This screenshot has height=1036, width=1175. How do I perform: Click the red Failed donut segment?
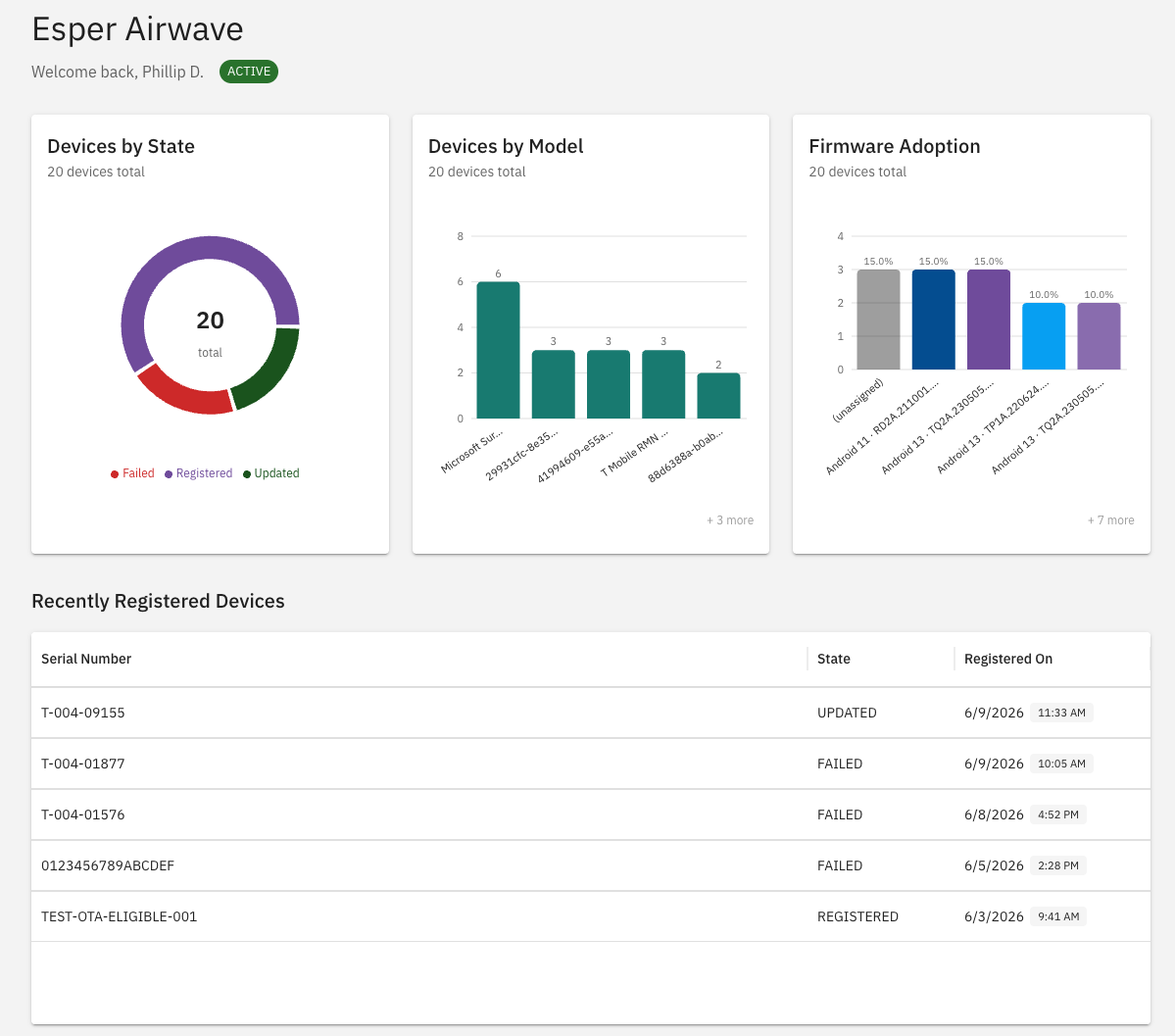tap(182, 394)
